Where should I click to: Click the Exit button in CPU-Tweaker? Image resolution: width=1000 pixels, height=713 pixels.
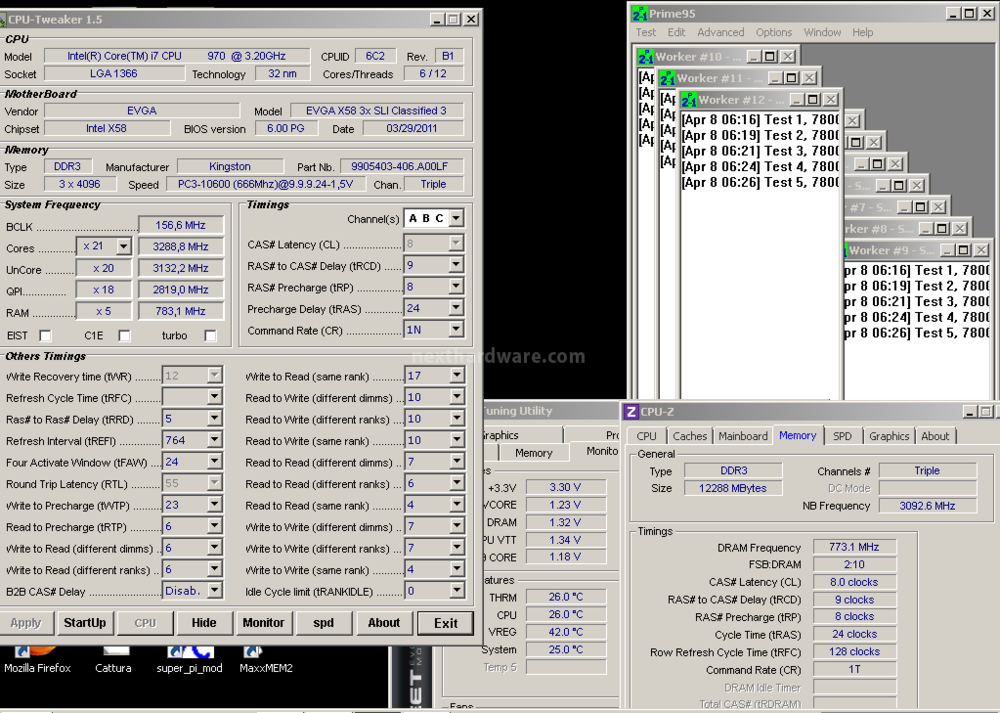[x=446, y=623]
